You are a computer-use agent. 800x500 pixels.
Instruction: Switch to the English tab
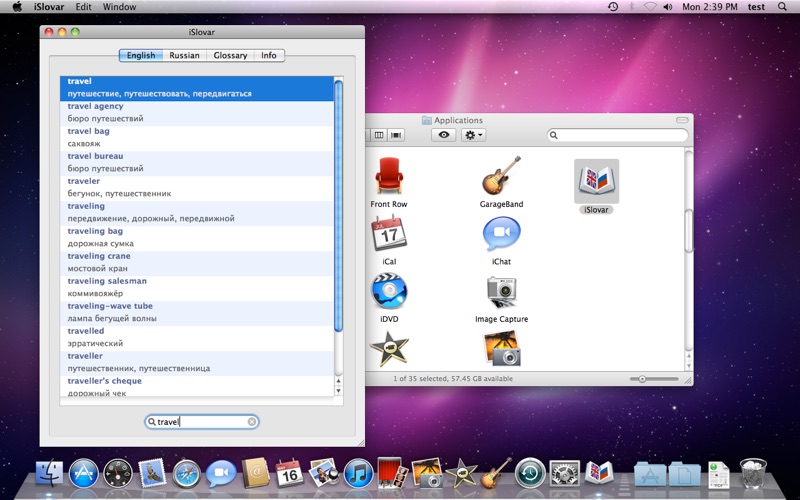click(141, 55)
